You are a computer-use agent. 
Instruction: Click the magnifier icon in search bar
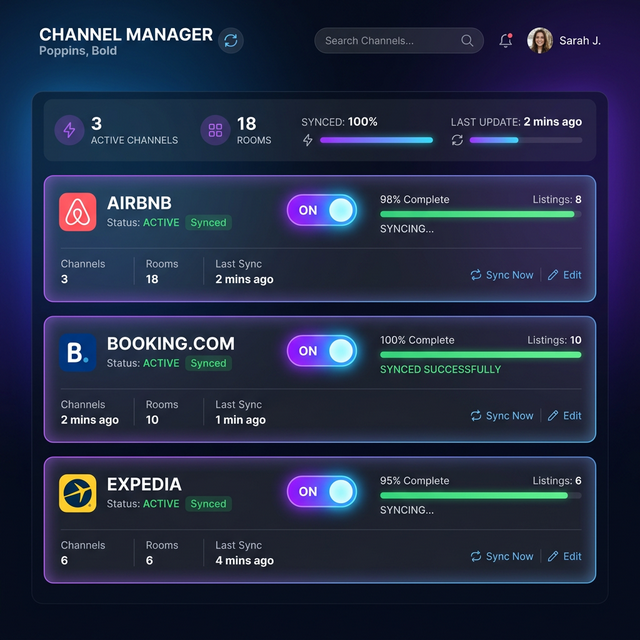[467, 41]
